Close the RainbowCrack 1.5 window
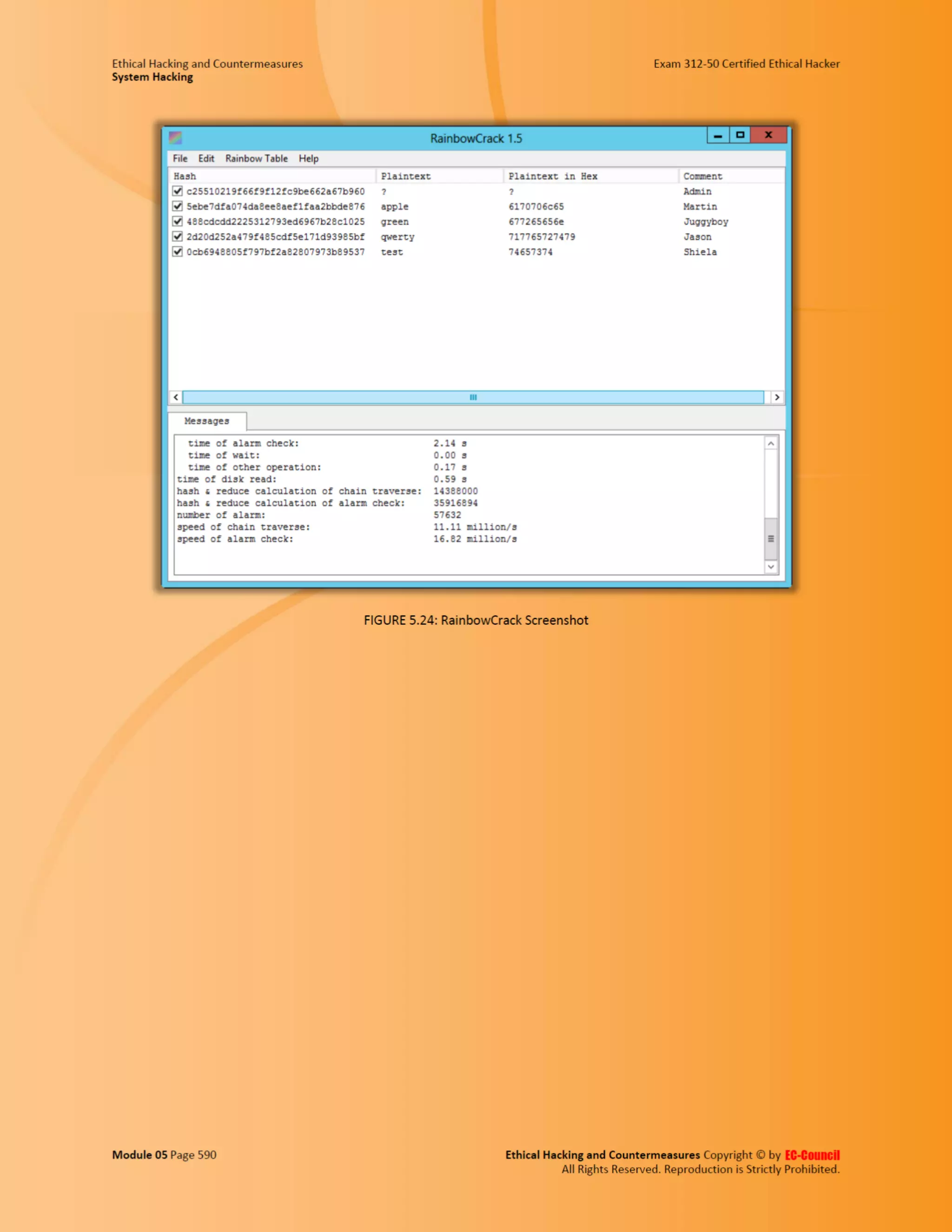This screenshot has height=1232, width=952. click(x=768, y=135)
